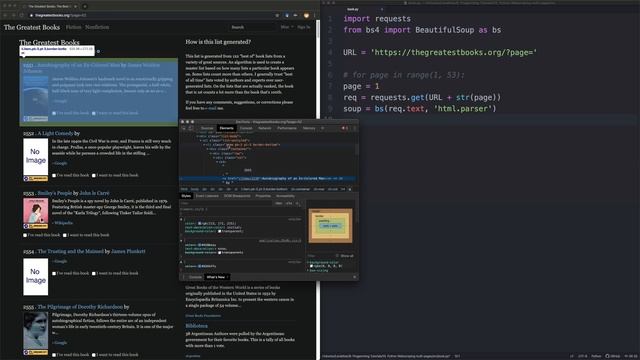
Task: Reload the page in the browser
Action: pyautogui.click(x=21, y=16)
